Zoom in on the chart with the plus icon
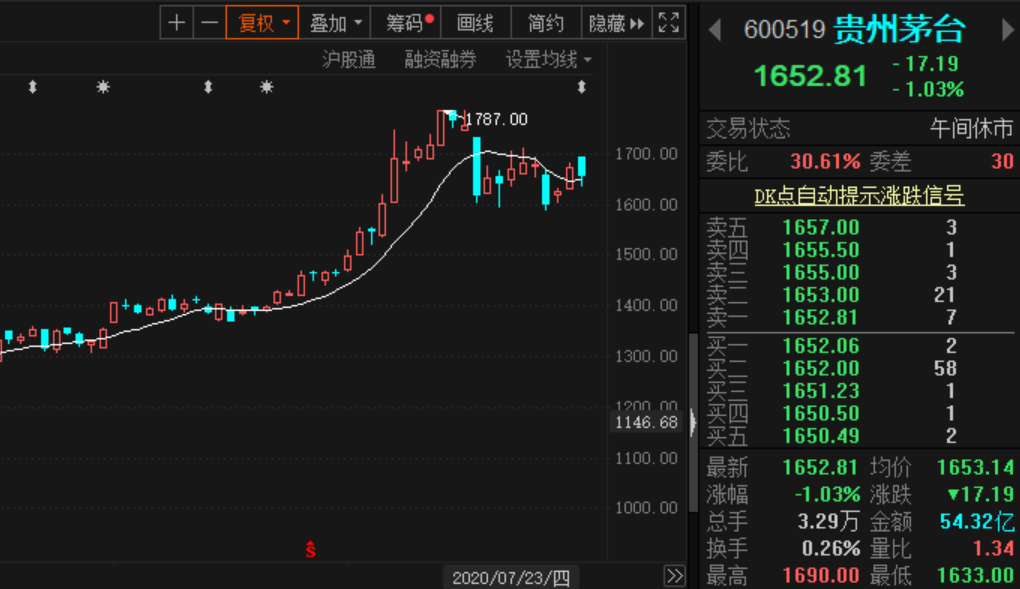This screenshot has height=589, width=1020. click(177, 22)
